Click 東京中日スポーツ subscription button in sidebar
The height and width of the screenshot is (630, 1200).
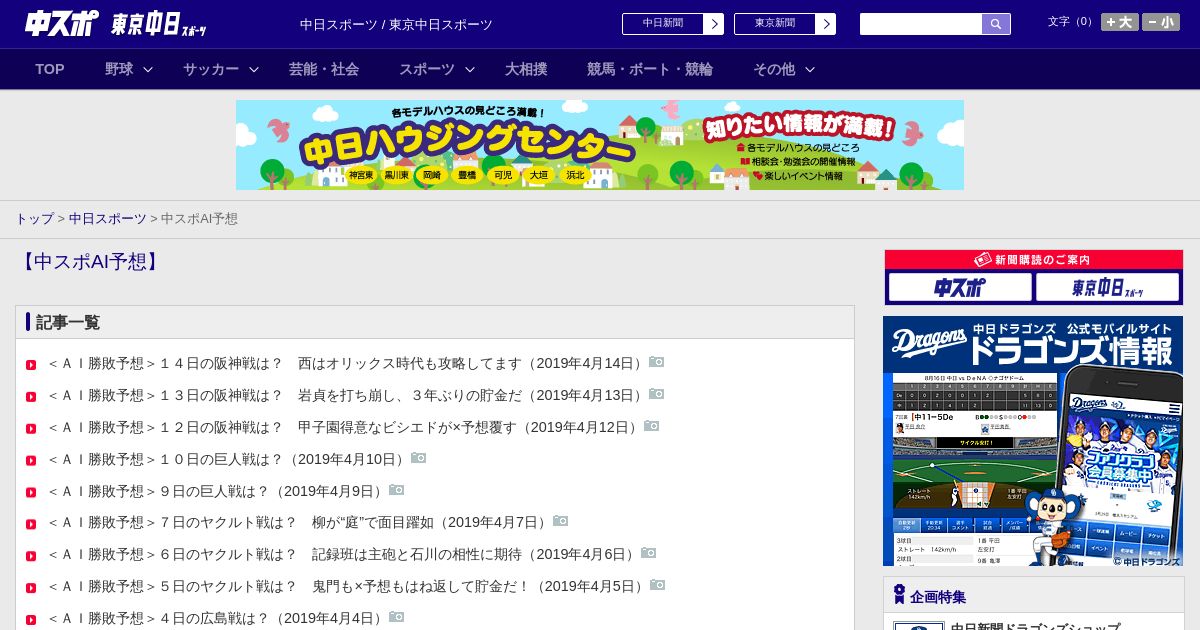tap(1107, 287)
